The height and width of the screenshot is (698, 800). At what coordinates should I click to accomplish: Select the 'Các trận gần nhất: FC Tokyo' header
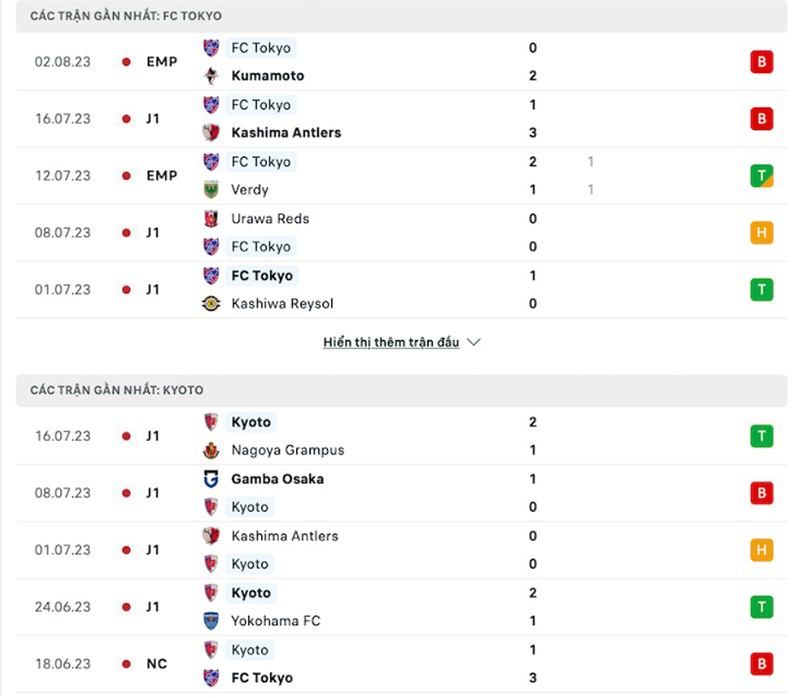point(126,17)
